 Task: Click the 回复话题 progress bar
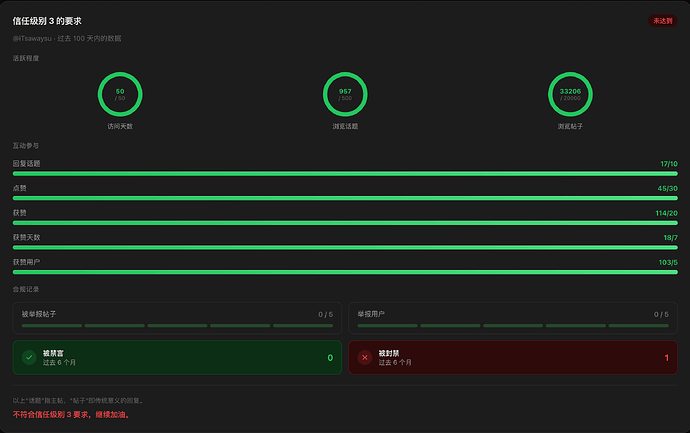(x=345, y=174)
